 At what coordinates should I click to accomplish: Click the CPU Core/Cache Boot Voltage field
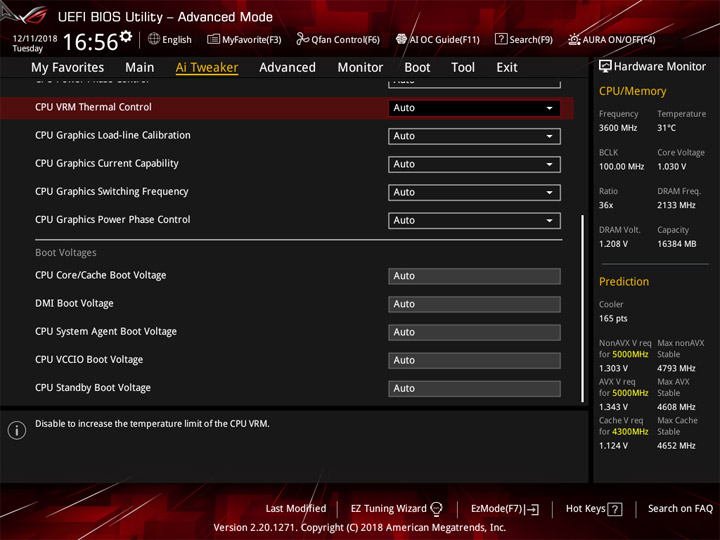474,276
